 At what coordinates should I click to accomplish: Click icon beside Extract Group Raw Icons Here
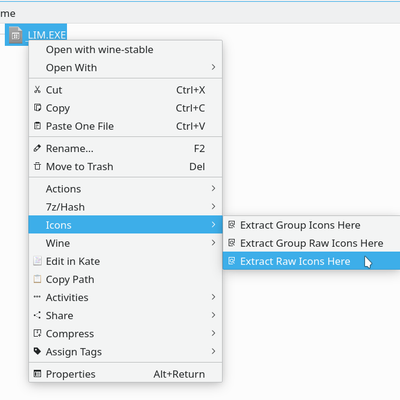[x=232, y=243]
